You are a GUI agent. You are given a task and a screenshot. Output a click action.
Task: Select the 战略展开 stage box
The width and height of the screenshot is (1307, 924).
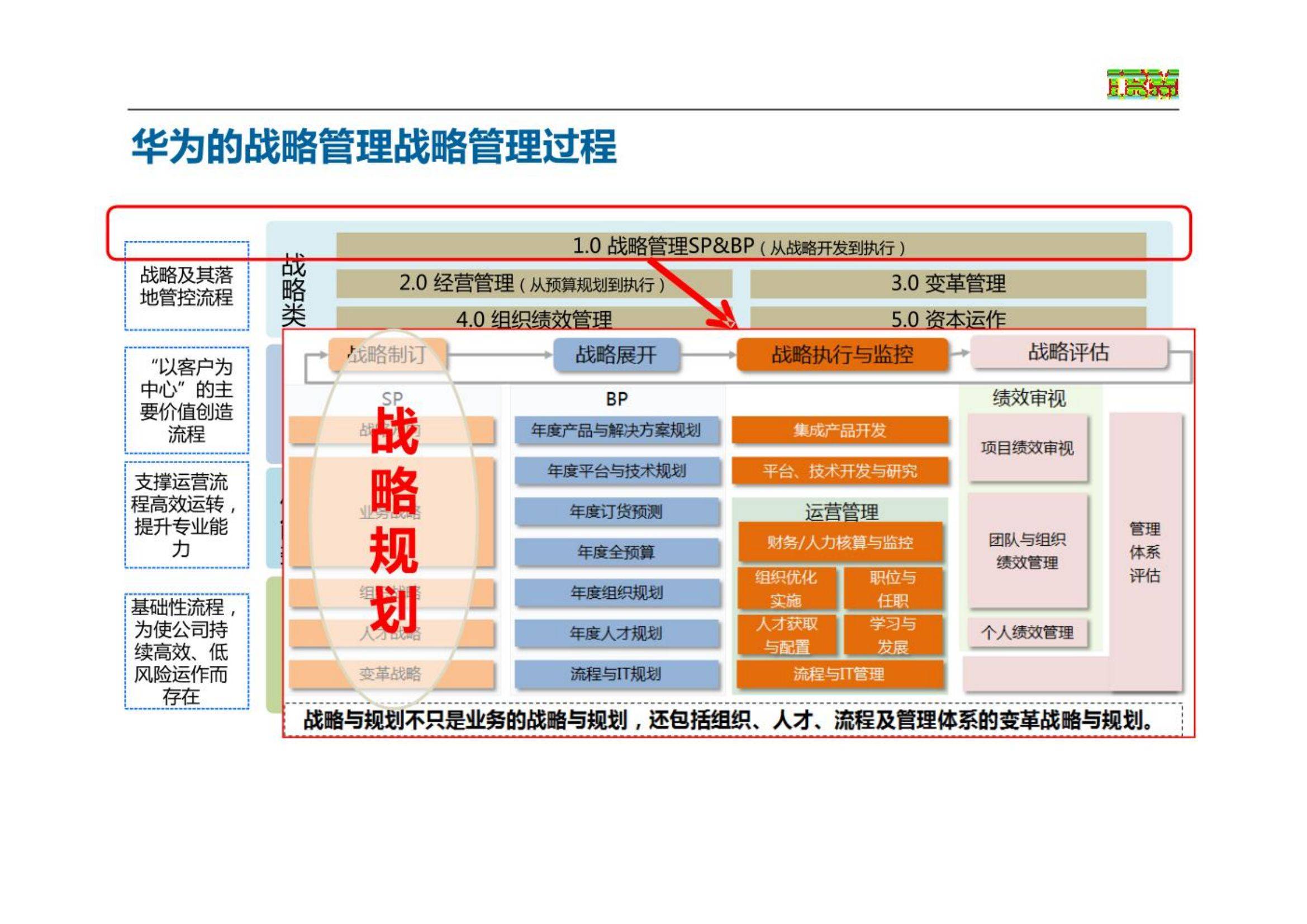pos(616,355)
